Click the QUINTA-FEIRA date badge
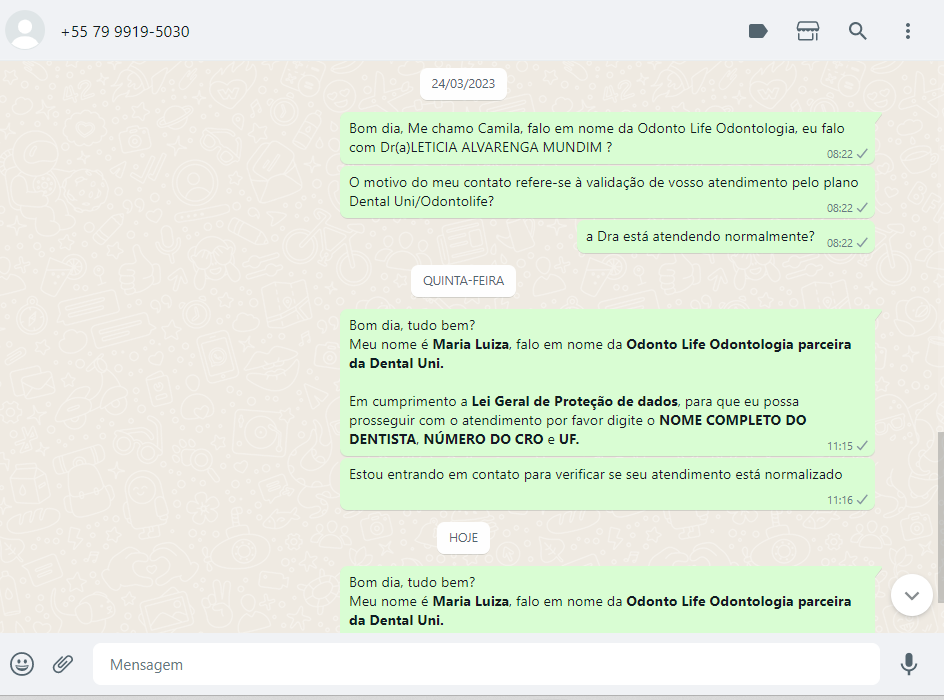 (x=463, y=280)
